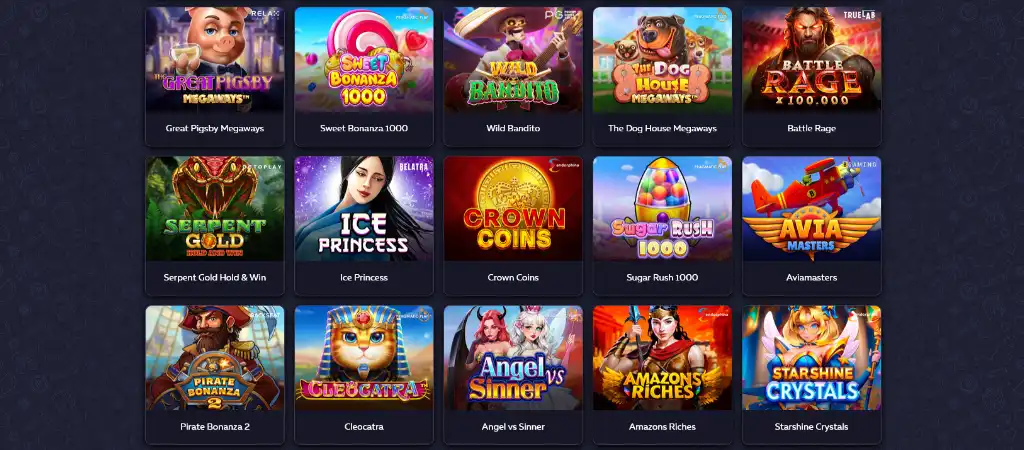Launch Sweet Bonanza 1000 game tile

(x=364, y=59)
